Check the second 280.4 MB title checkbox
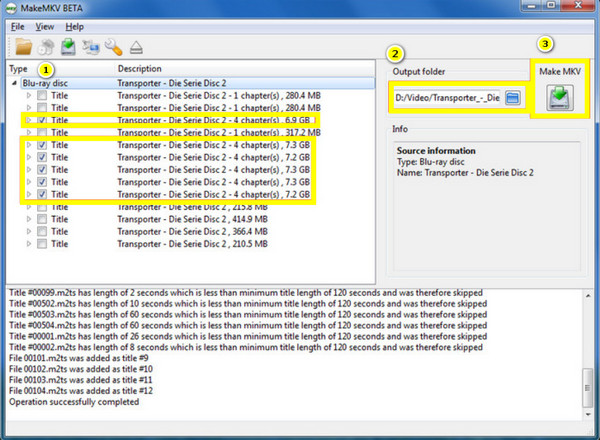This screenshot has width=600, height=440. (x=42, y=108)
